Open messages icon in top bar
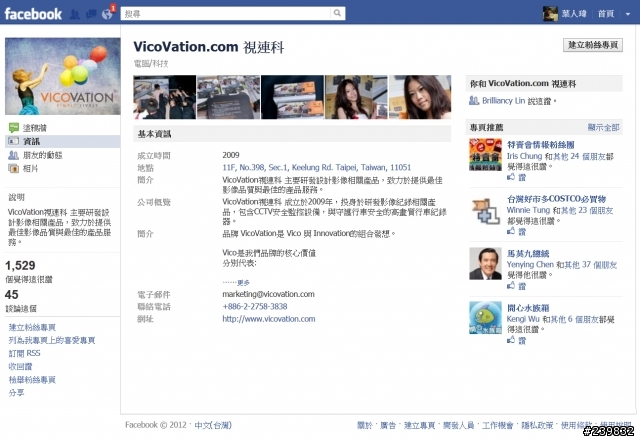Screen dimensions: 640x439 [91, 14]
